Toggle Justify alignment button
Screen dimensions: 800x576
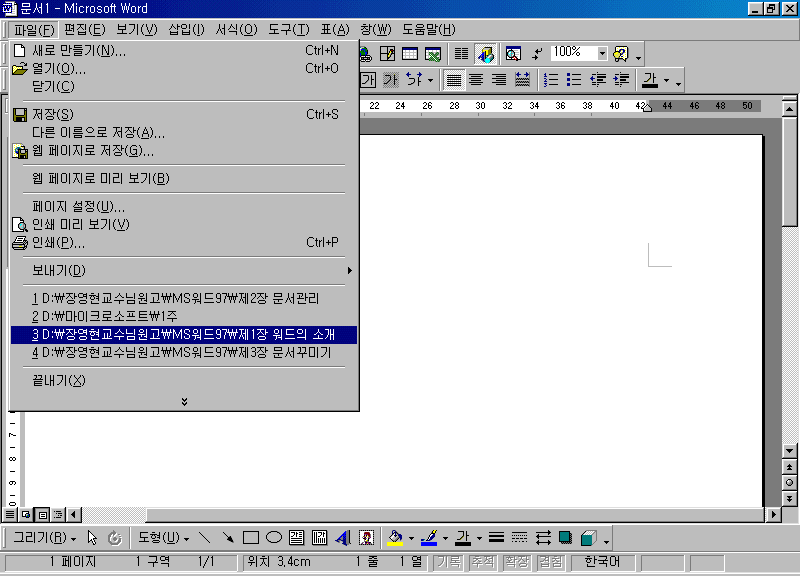454,80
